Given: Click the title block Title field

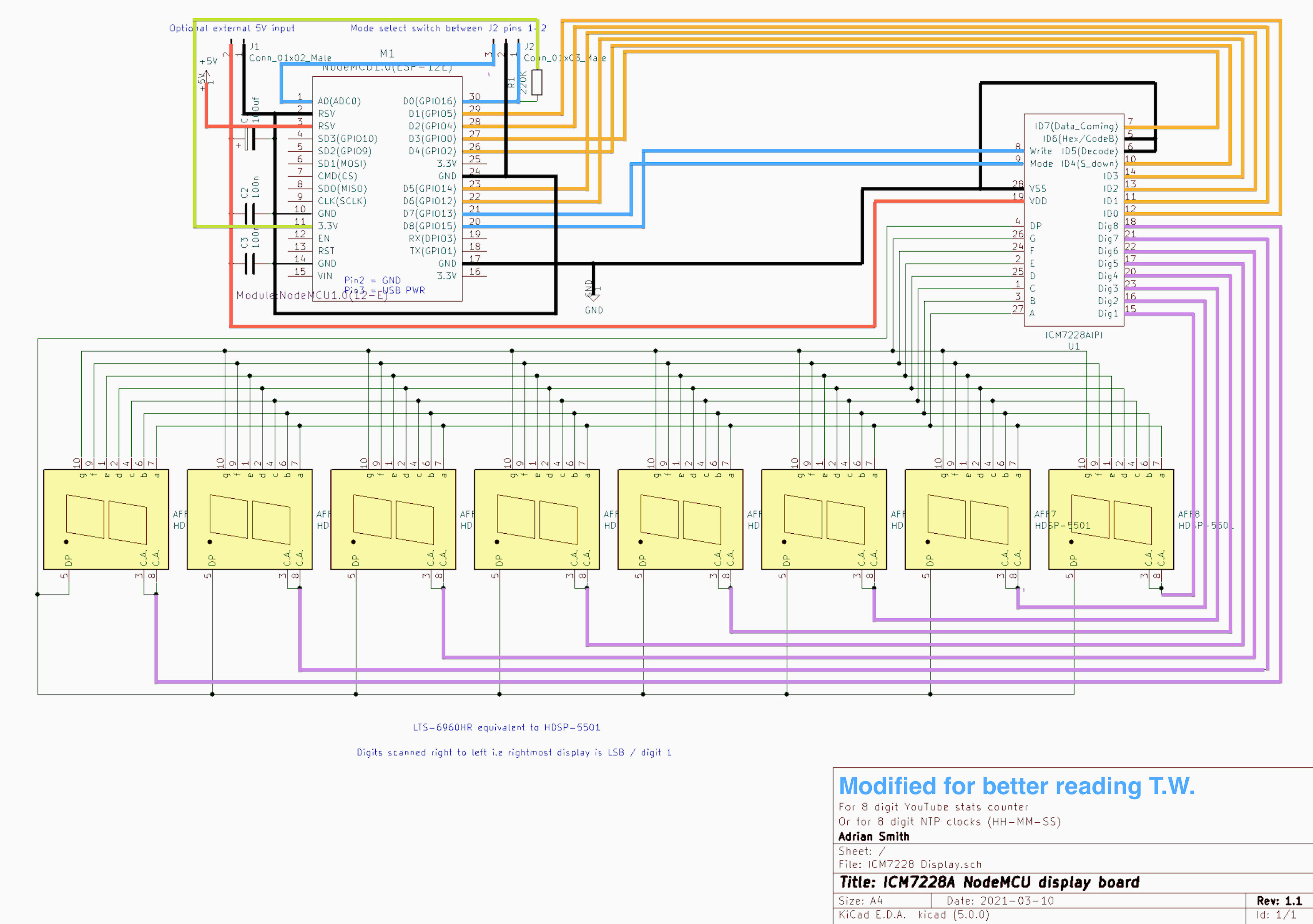Looking at the screenshot, I should point(989,882).
